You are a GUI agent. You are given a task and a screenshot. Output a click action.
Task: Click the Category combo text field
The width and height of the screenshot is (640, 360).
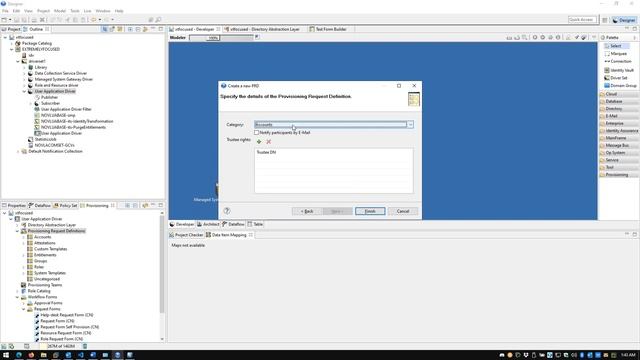point(331,125)
